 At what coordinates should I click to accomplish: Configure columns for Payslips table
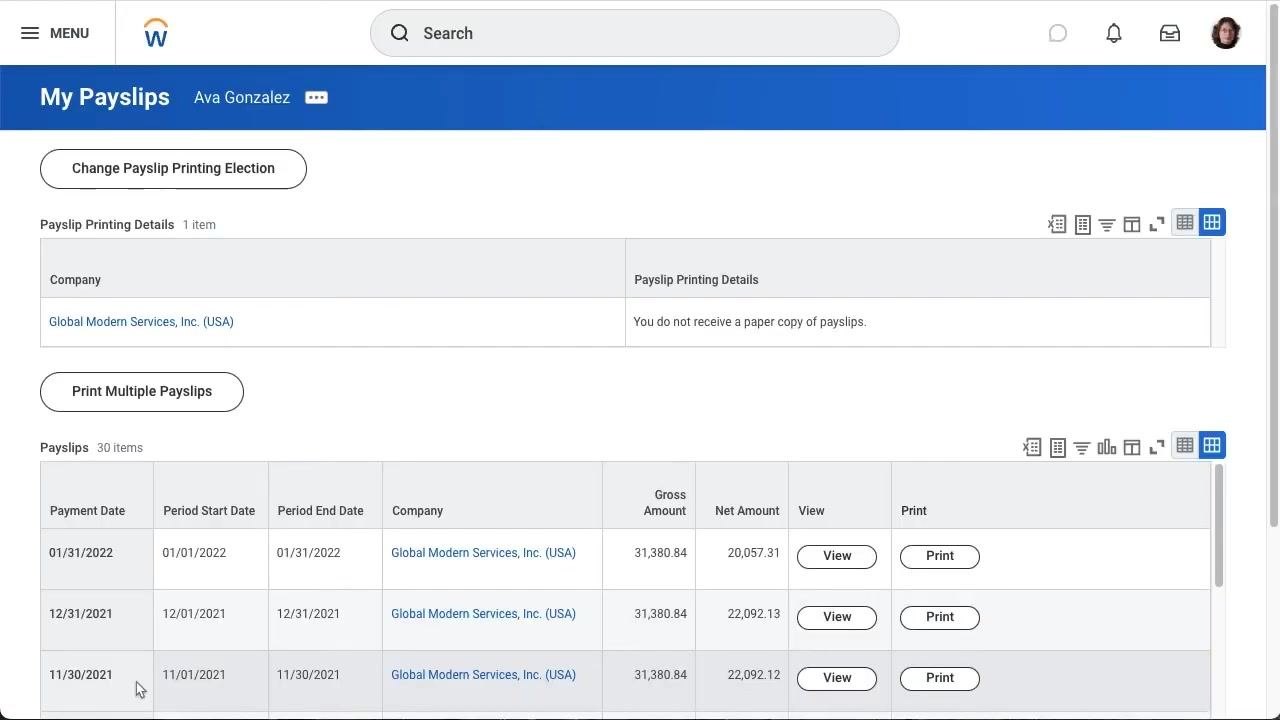coord(1132,447)
